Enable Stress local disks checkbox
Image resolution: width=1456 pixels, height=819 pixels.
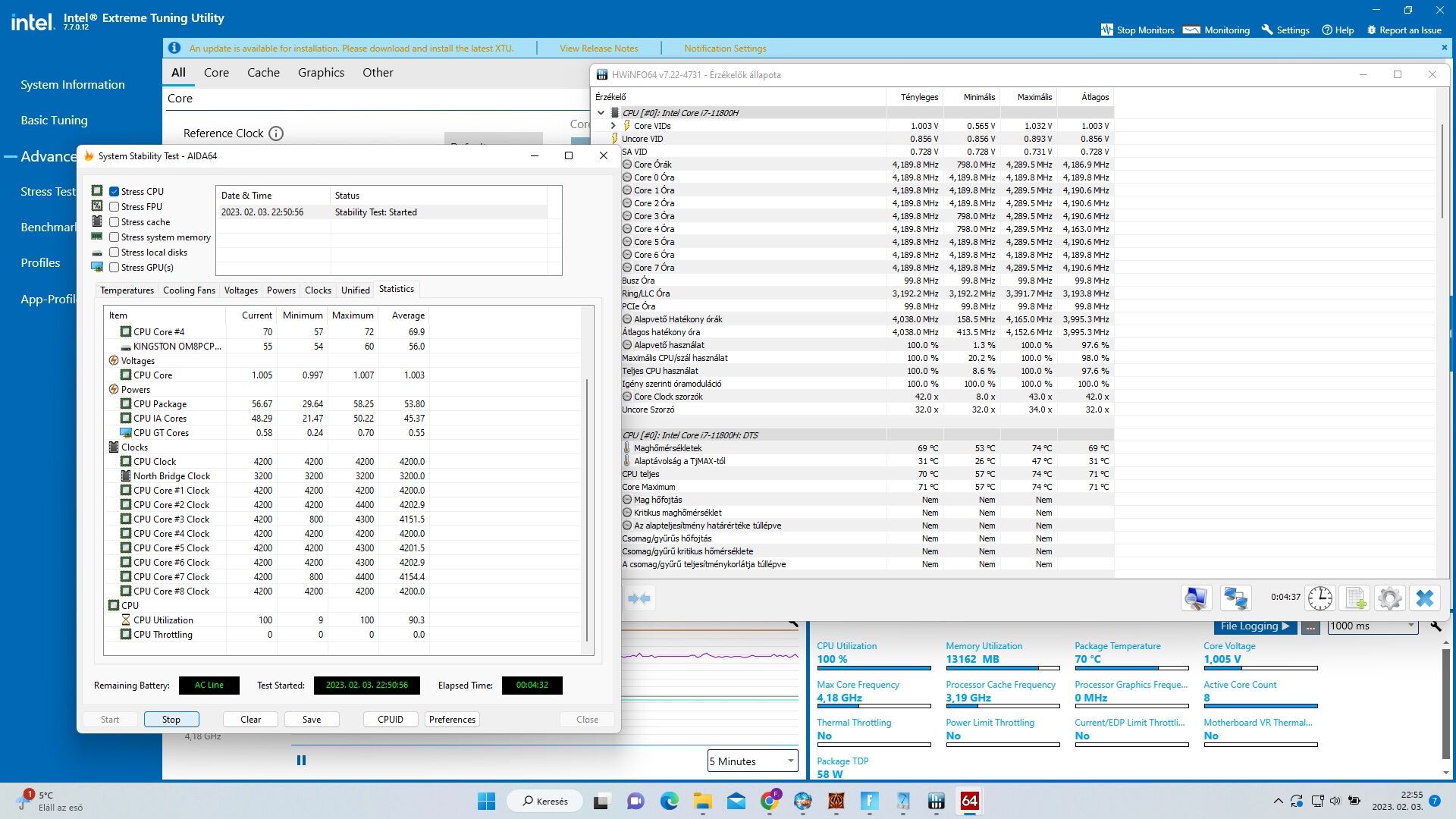point(114,253)
